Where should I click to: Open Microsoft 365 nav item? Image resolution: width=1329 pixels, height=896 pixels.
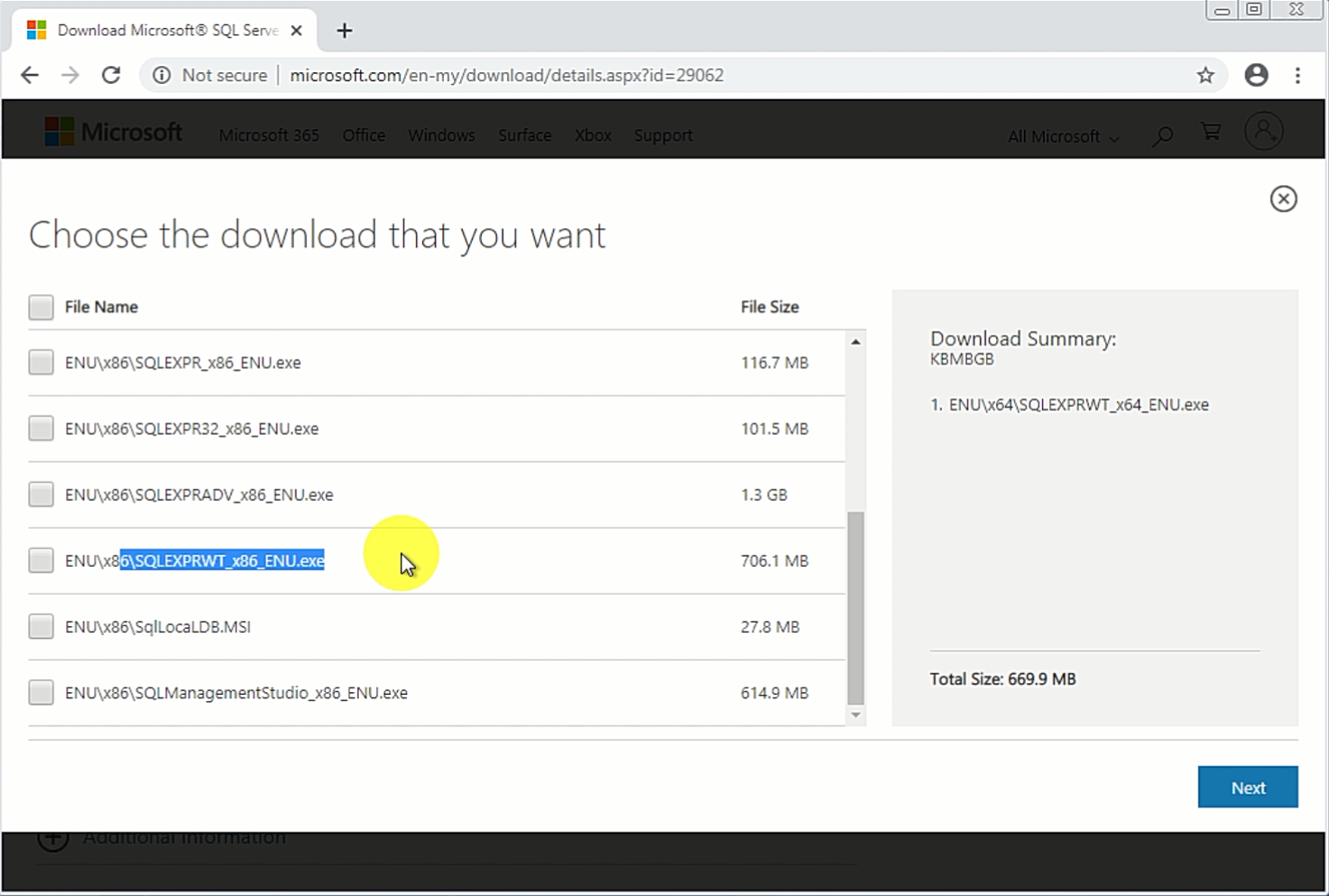pyautogui.click(x=269, y=135)
